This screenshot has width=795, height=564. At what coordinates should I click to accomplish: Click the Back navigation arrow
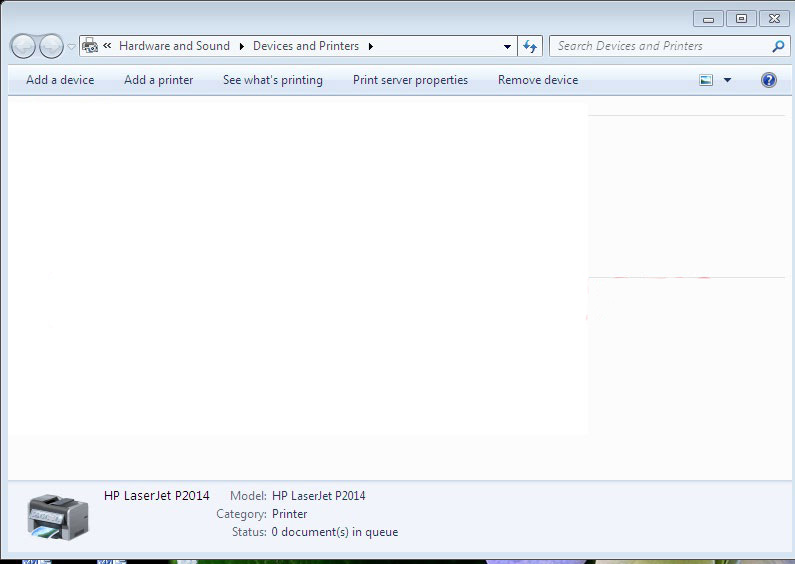23,46
